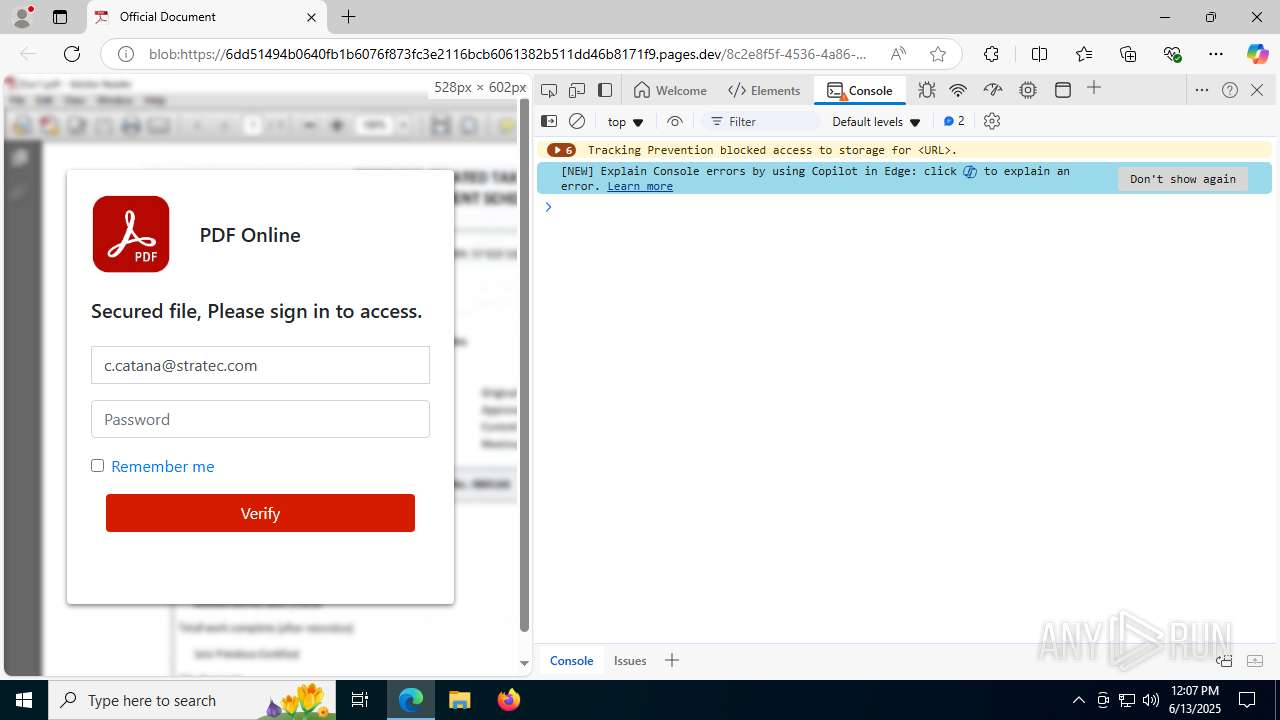
Task: Select the Console tab in top bar
Action: [860, 90]
